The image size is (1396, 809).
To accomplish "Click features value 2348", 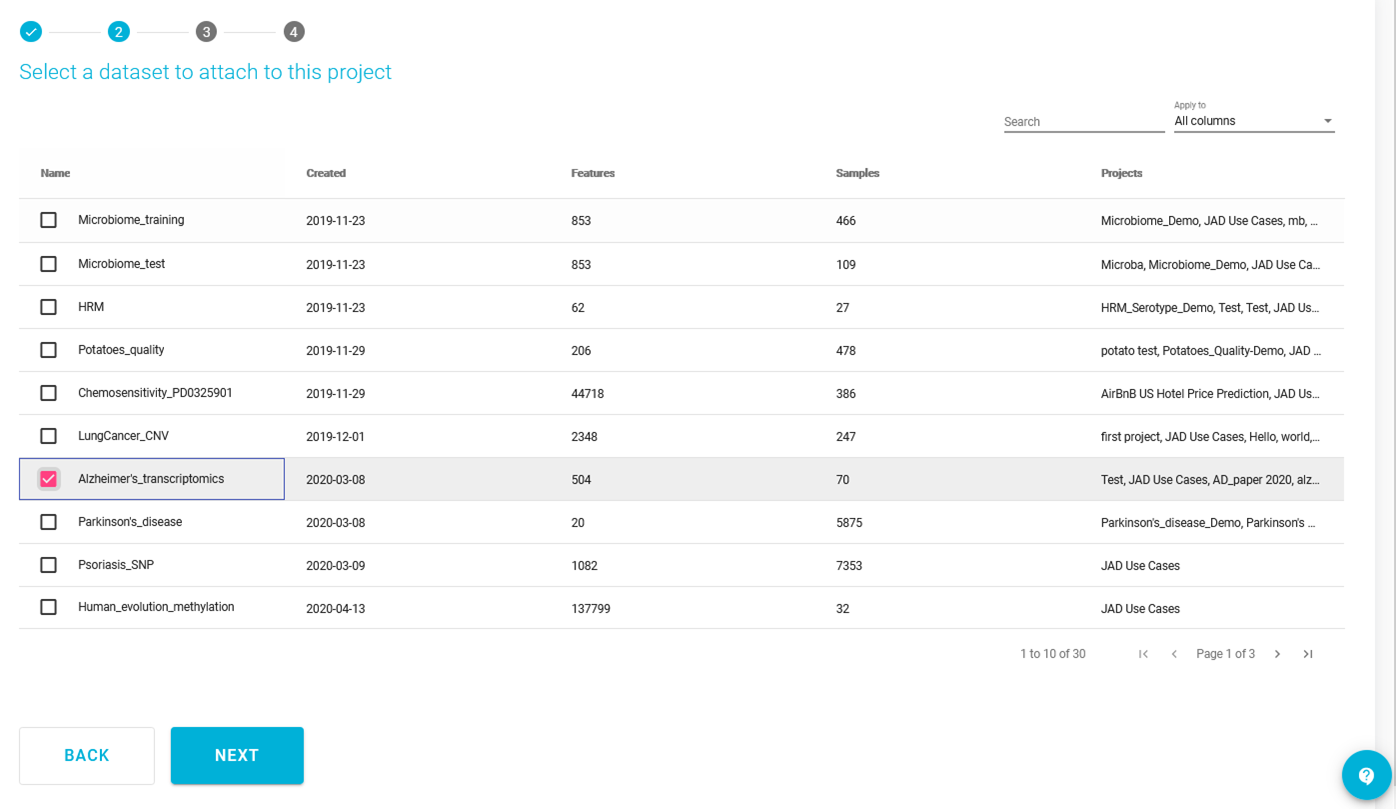I will [584, 437].
